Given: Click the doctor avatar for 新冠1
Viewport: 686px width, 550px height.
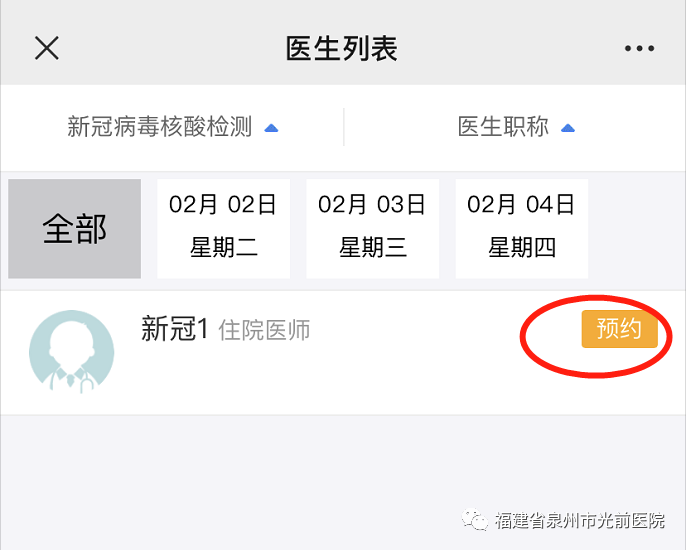Looking at the screenshot, I should pos(71,352).
